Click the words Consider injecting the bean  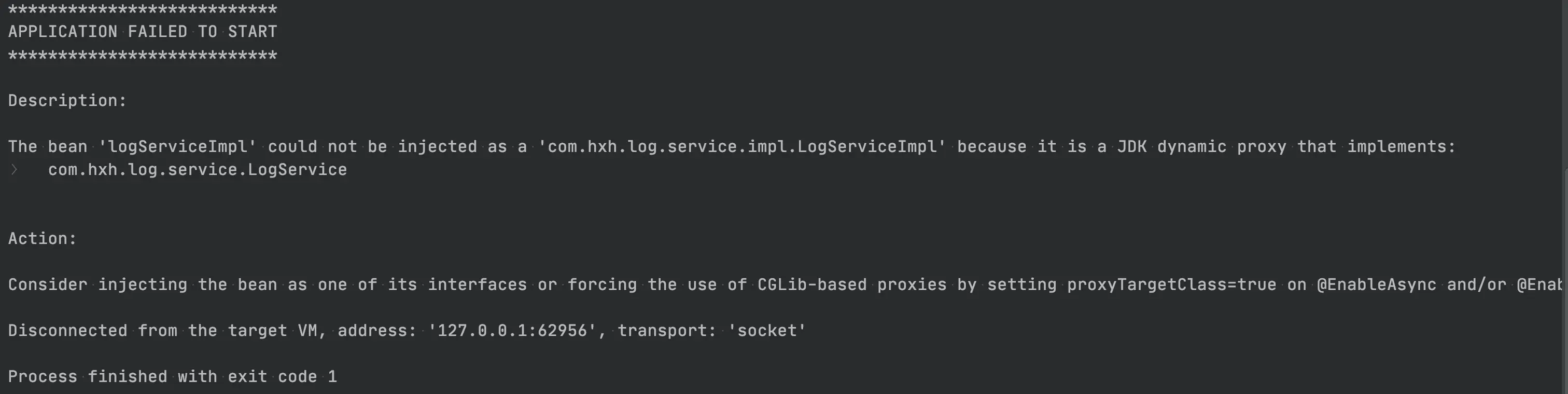(143, 285)
